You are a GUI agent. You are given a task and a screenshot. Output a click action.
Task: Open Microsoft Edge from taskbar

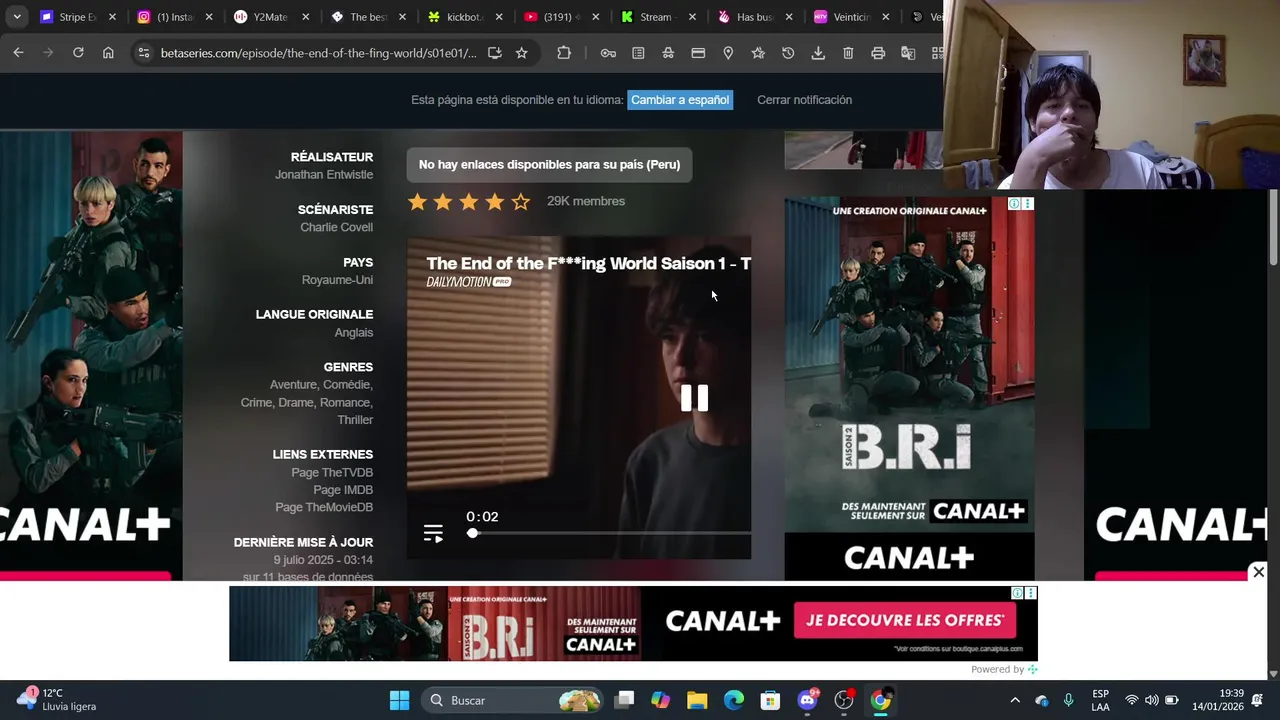coord(734,700)
